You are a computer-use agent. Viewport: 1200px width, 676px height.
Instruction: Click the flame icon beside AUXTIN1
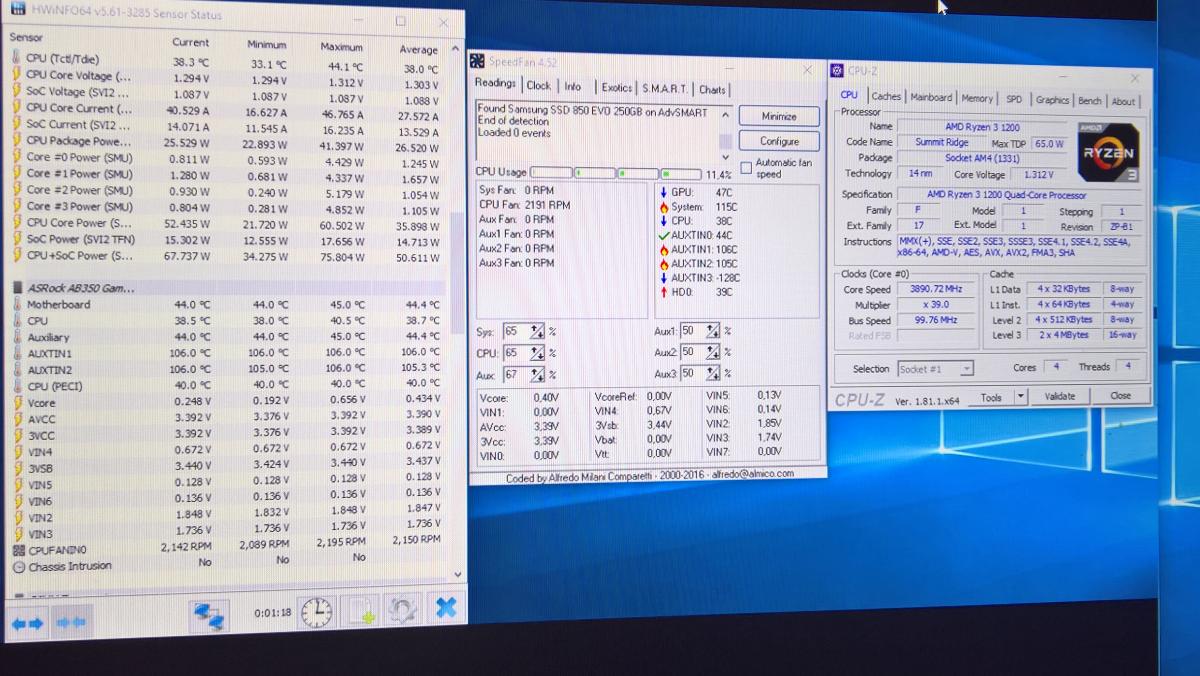click(663, 249)
